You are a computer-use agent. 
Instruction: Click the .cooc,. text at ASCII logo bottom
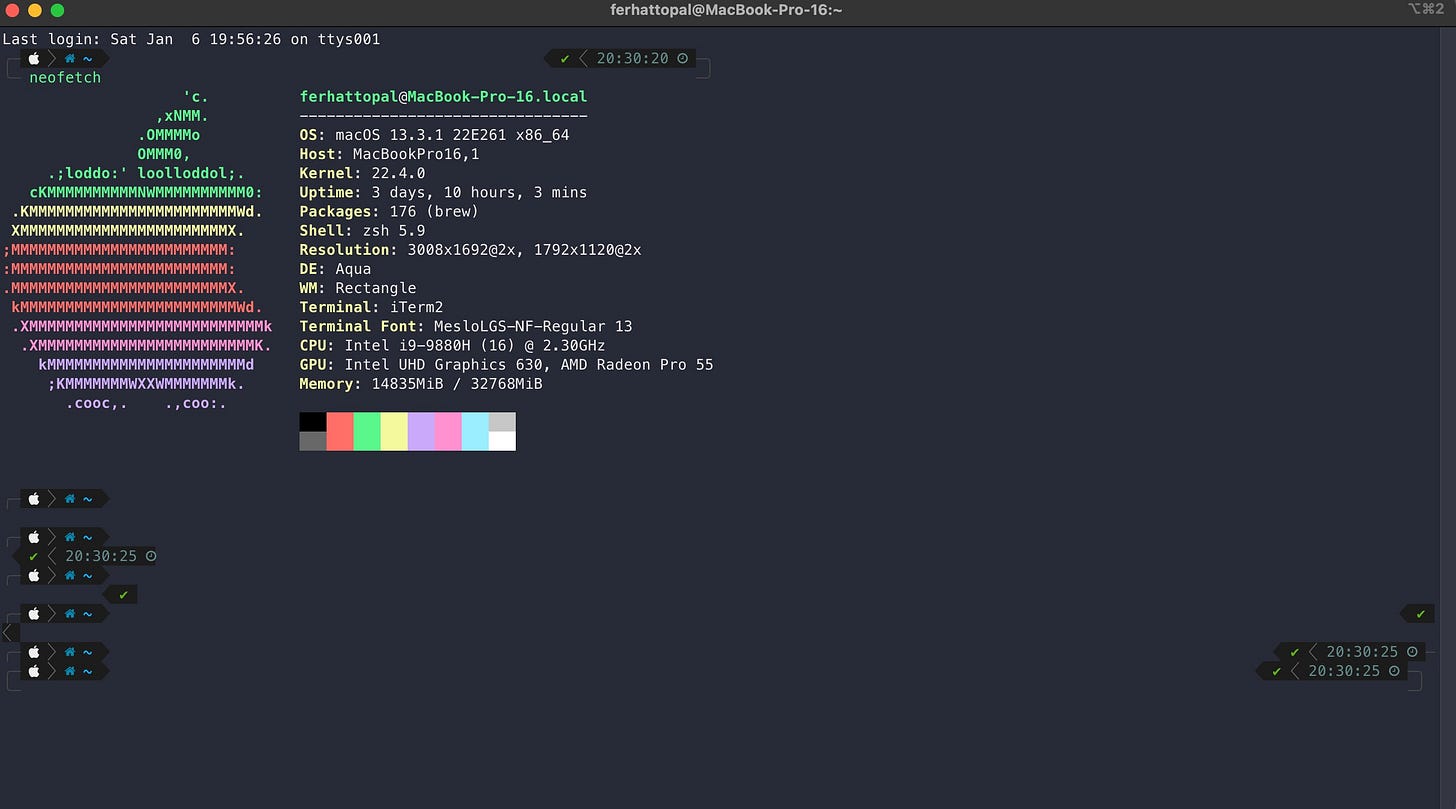pos(97,403)
